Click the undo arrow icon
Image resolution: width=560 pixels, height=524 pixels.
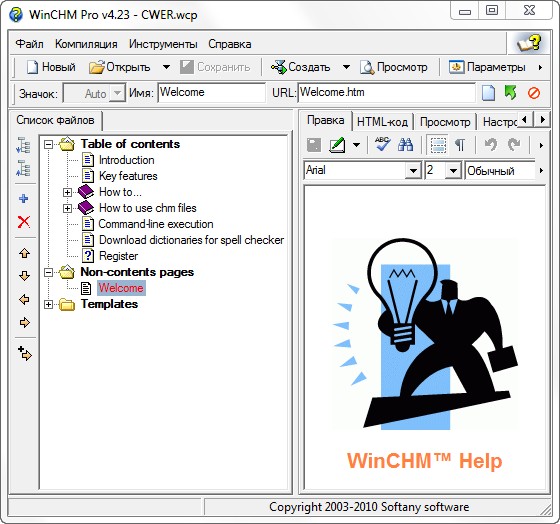[491, 145]
